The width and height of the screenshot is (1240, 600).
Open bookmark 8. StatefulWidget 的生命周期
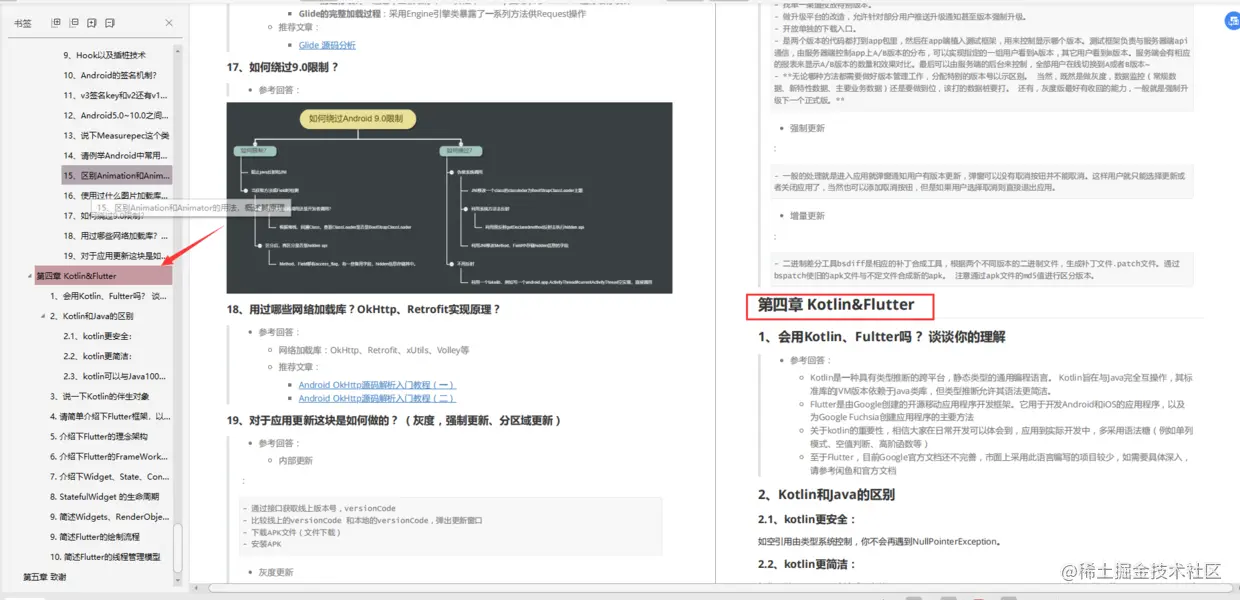[104, 496]
